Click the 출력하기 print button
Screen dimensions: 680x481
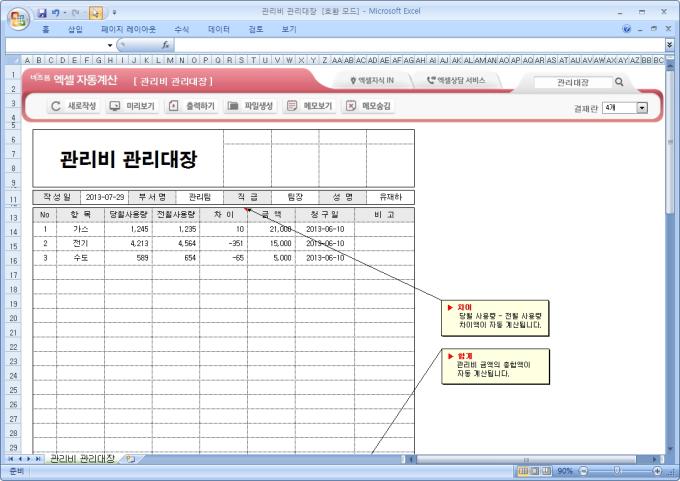(x=192, y=106)
